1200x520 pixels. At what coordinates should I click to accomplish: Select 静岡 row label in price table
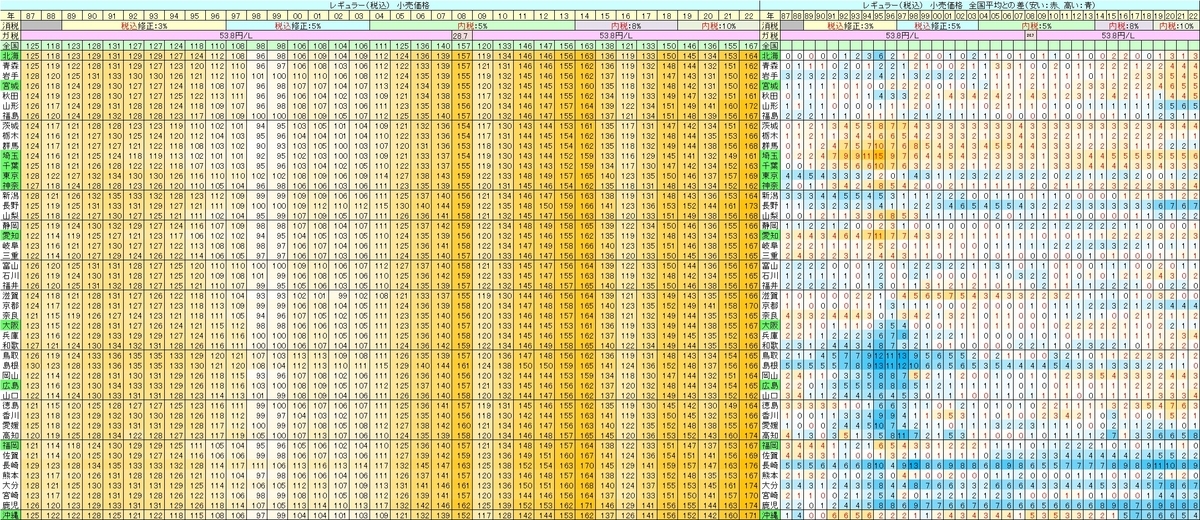tap(11, 226)
